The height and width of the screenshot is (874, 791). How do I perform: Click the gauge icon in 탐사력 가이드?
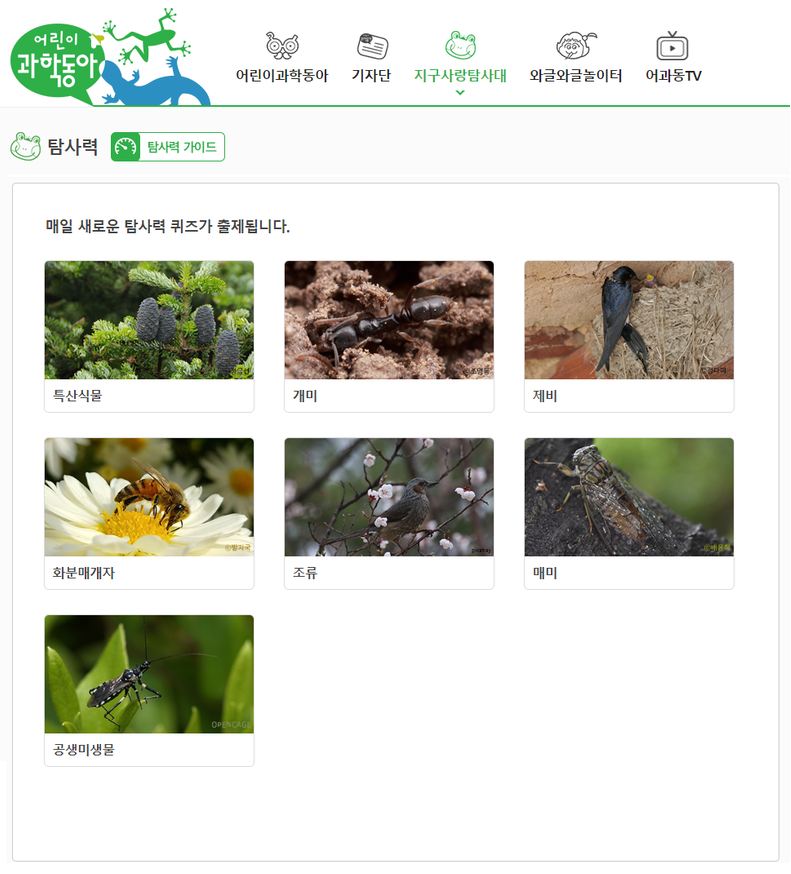point(125,147)
